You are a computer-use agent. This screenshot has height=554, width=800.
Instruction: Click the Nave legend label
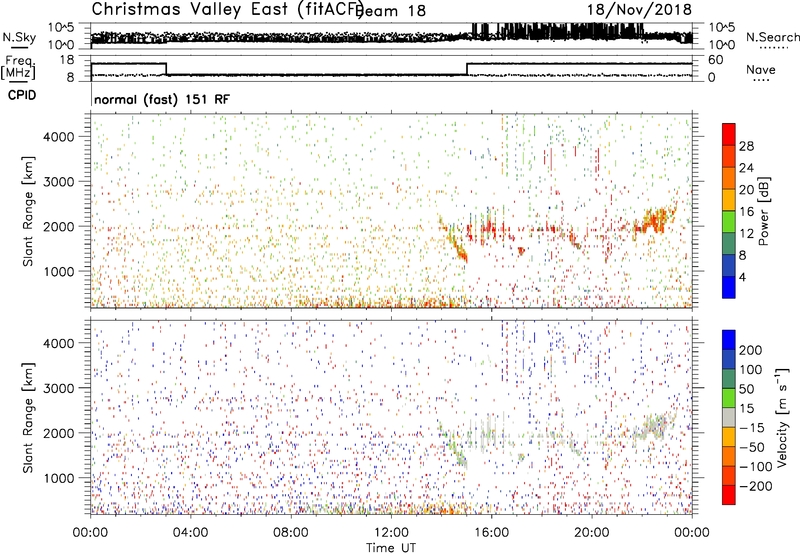[x=761, y=69]
